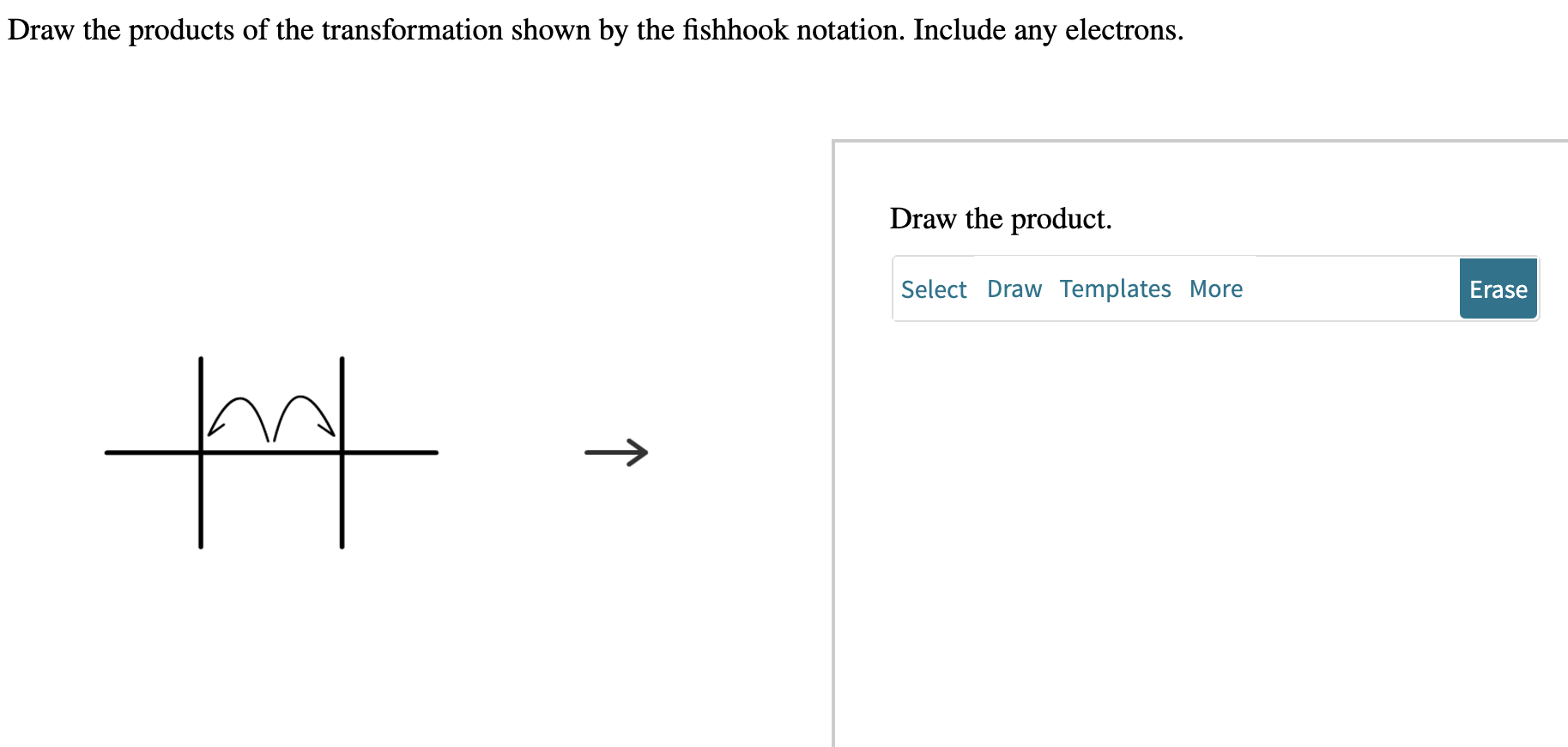Click the question prompt text about fishhook notation
Viewport: 1568px width, 747px height.
coord(594,29)
